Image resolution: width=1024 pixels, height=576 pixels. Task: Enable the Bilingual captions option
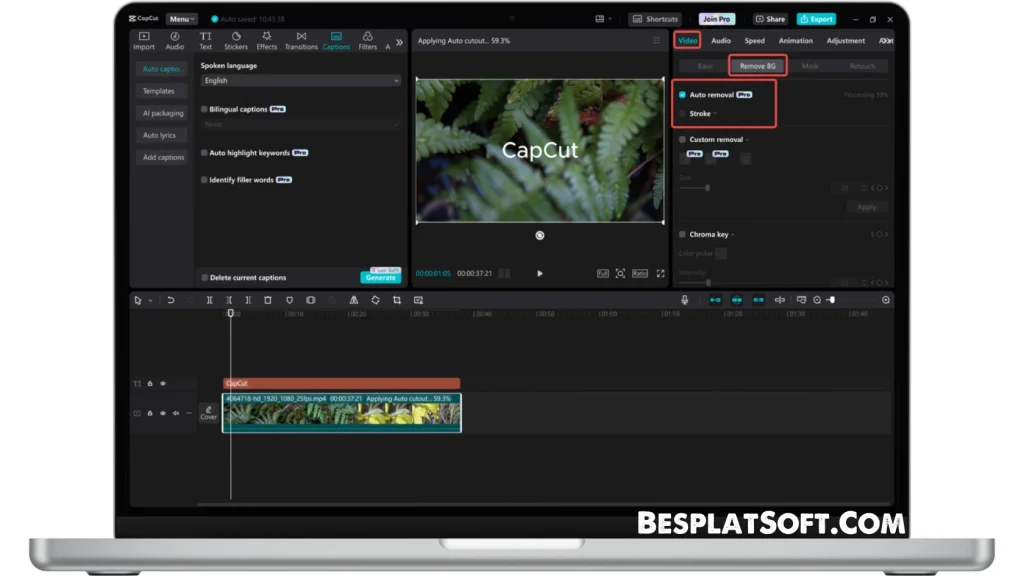click(x=203, y=107)
